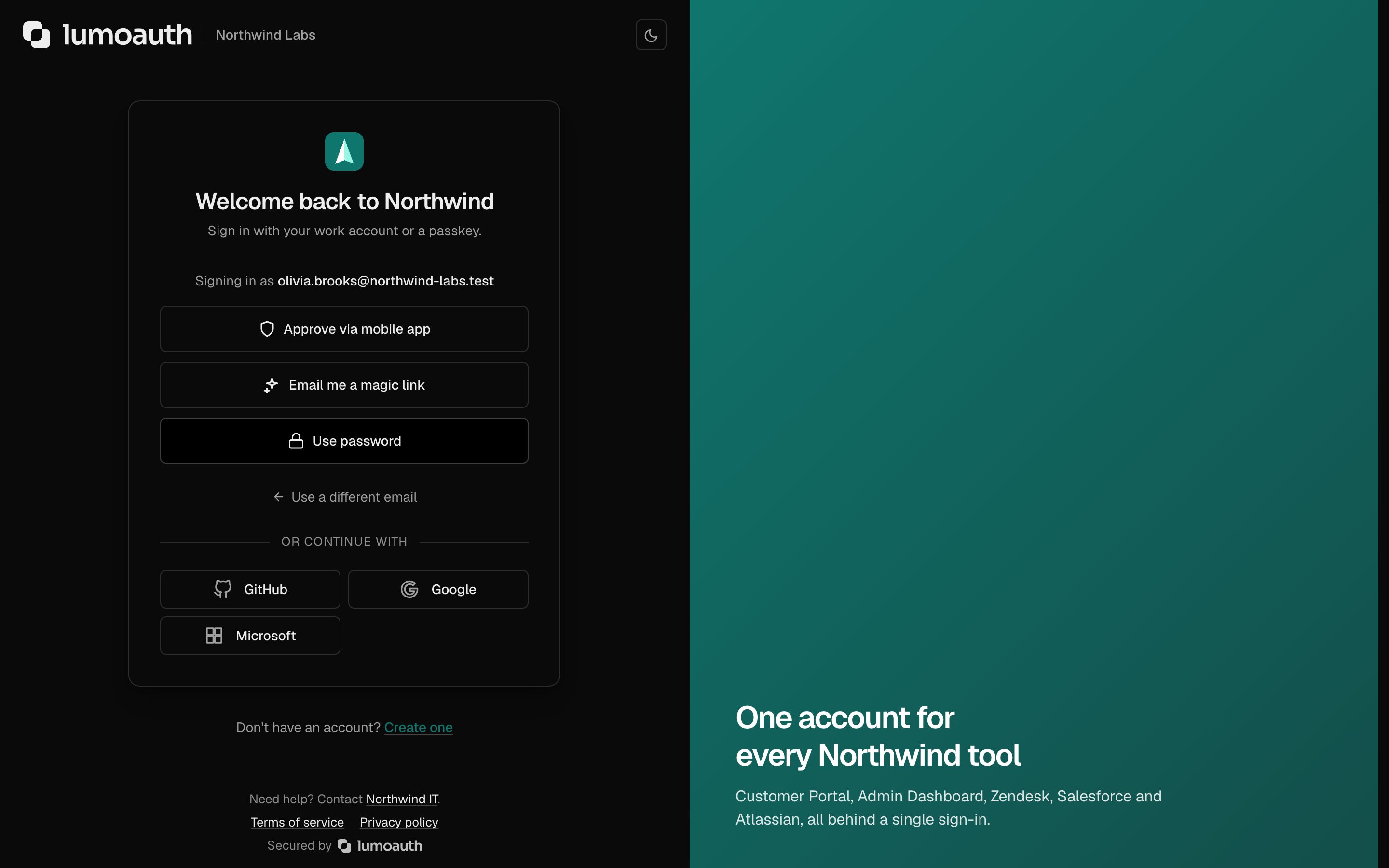Choose Approve via mobile app
The image size is (1389, 868).
click(x=344, y=329)
